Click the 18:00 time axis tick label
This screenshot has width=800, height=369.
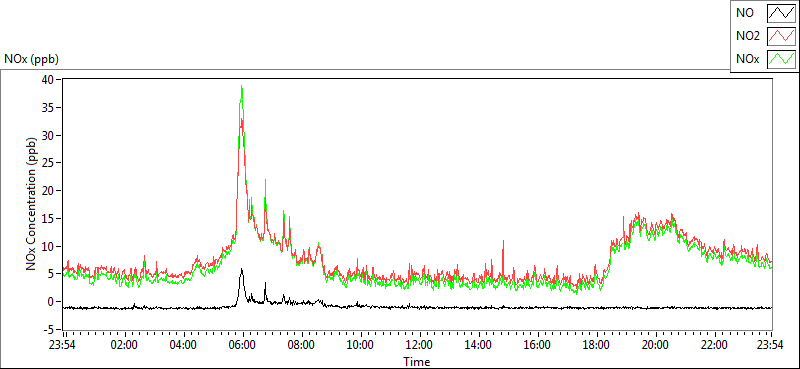point(596,344)
